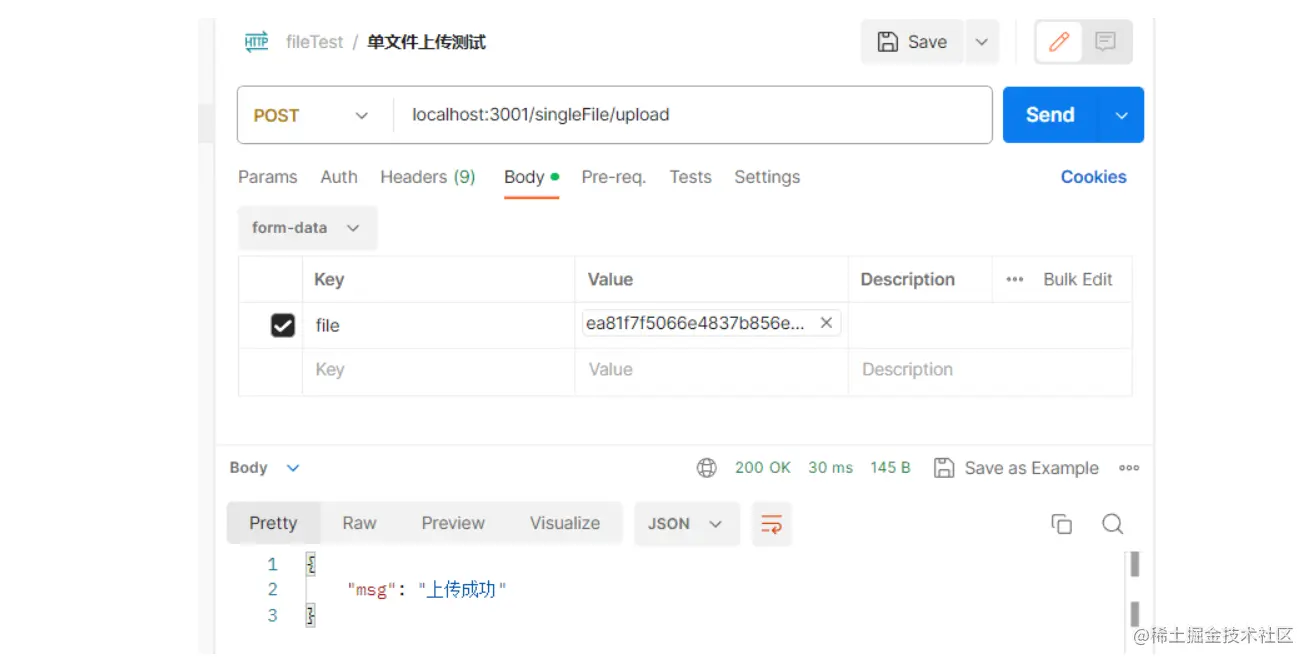The height and width of the screenshot is (665, 1313).
Task: Open the Settings tab
Action: click(767, 177)
